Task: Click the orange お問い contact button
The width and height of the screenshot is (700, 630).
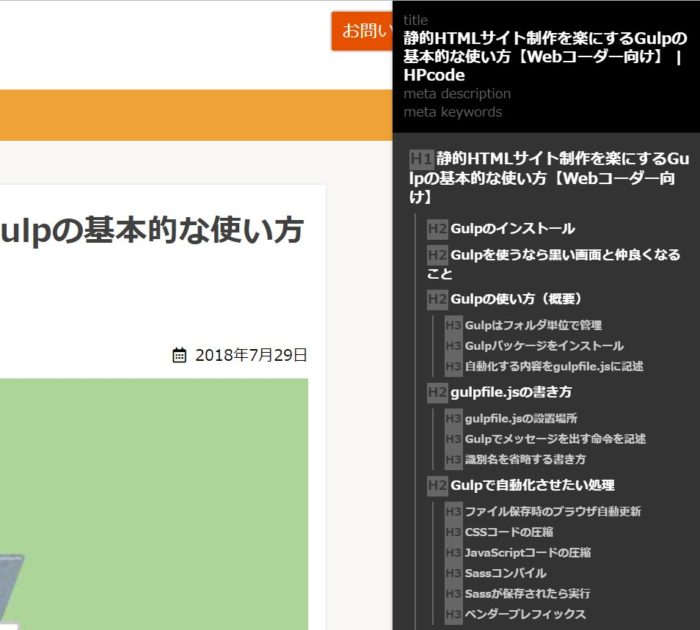Action: pyautogui.click(x=362, y=31)
